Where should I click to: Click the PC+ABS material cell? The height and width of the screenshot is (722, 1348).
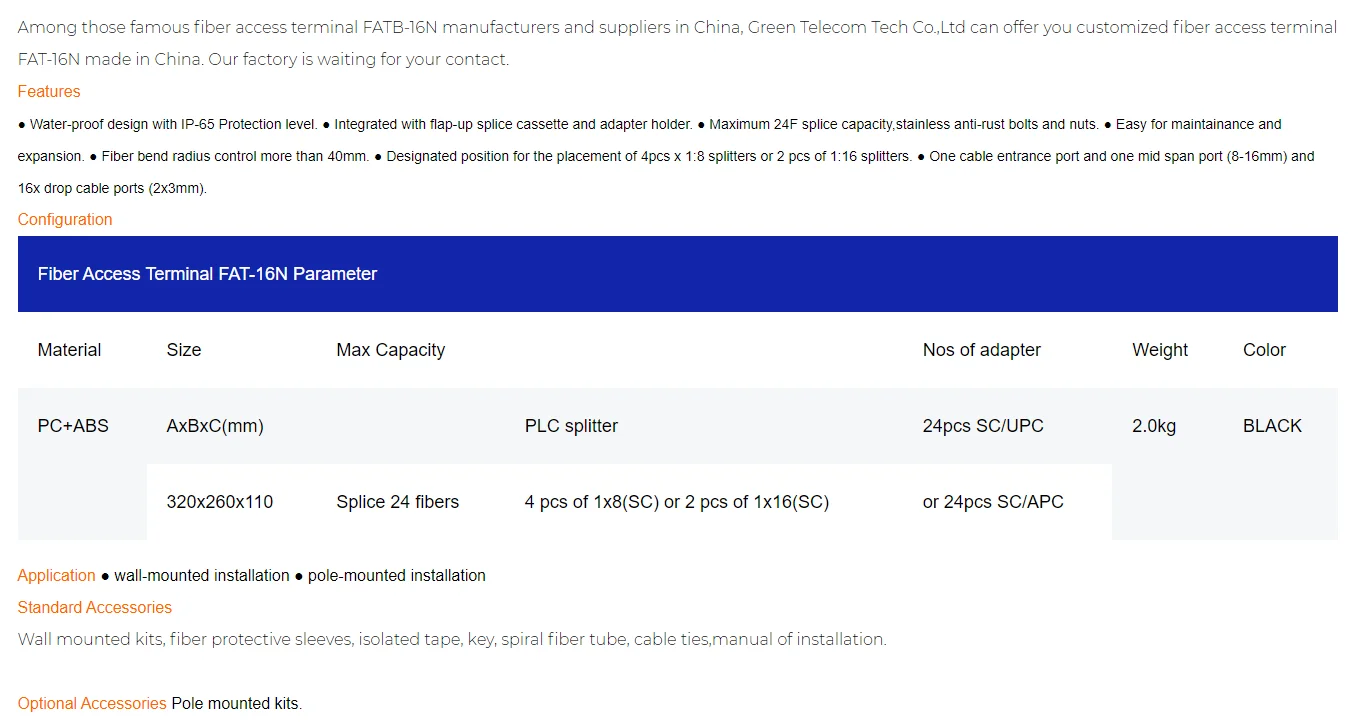pyautogui.click(x=73, y=426)
